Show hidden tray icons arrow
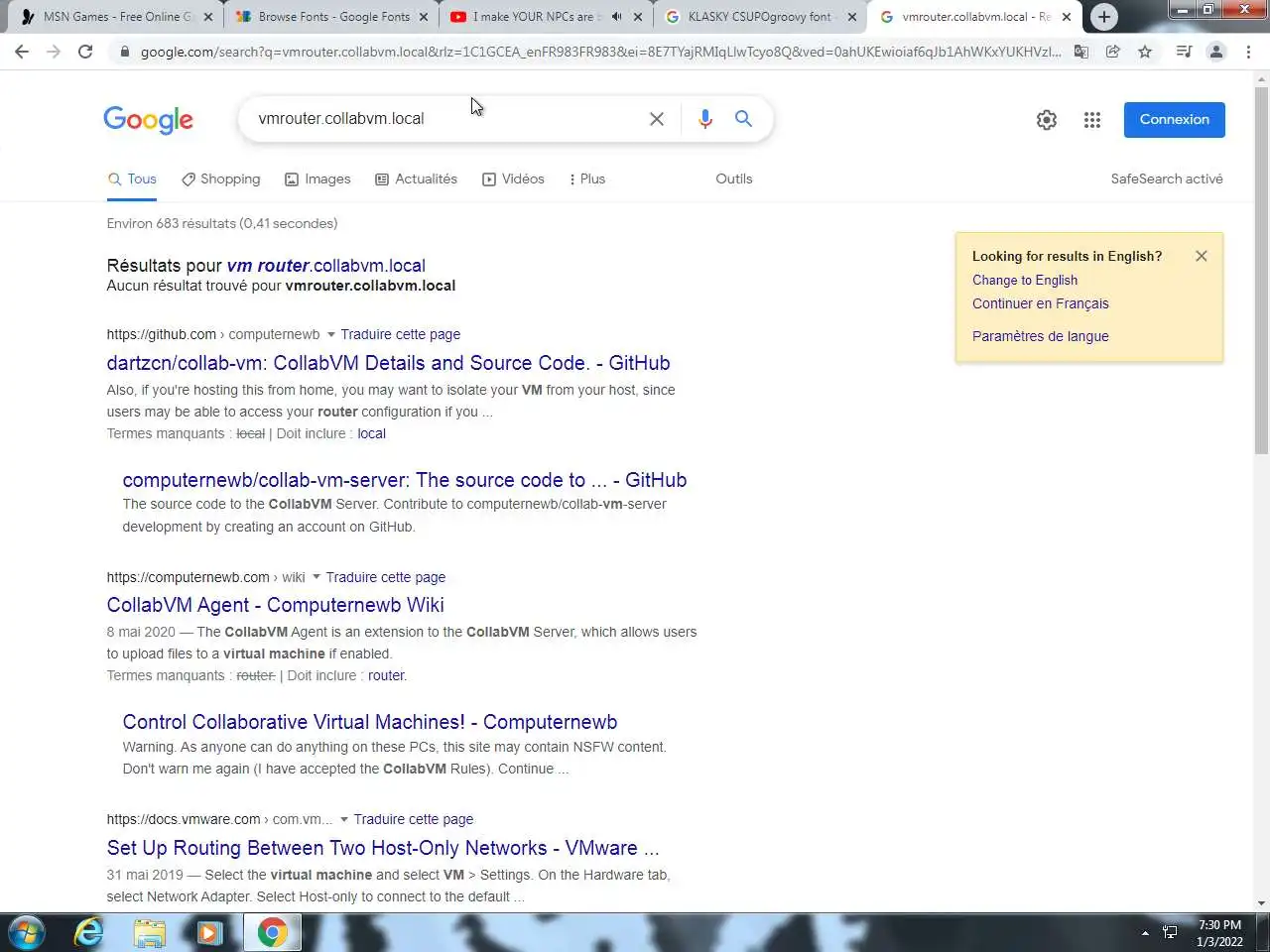 (x=1145, y=933)
